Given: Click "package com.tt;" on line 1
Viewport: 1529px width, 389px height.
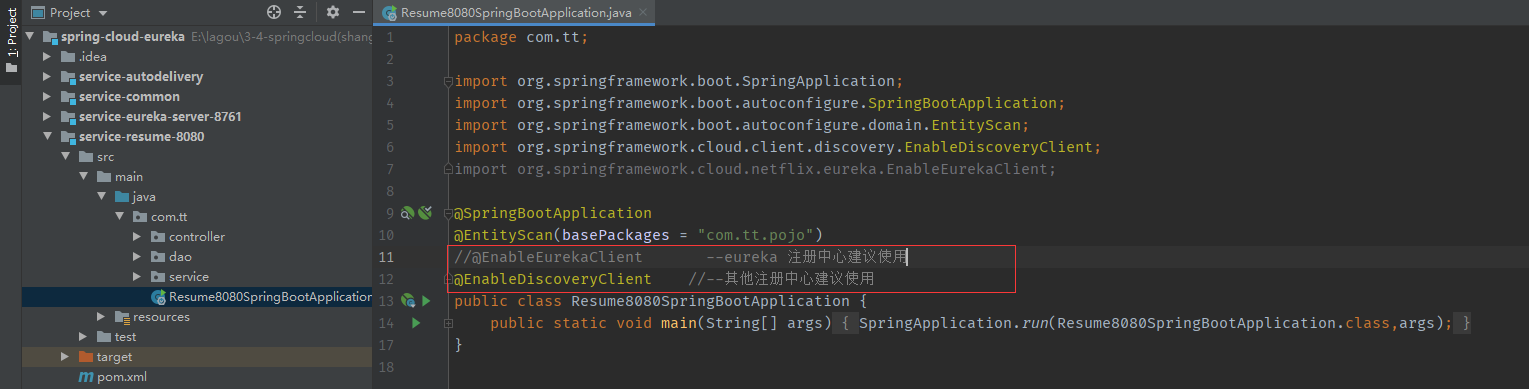Looking at the screenshot, I should pos(521,37).
